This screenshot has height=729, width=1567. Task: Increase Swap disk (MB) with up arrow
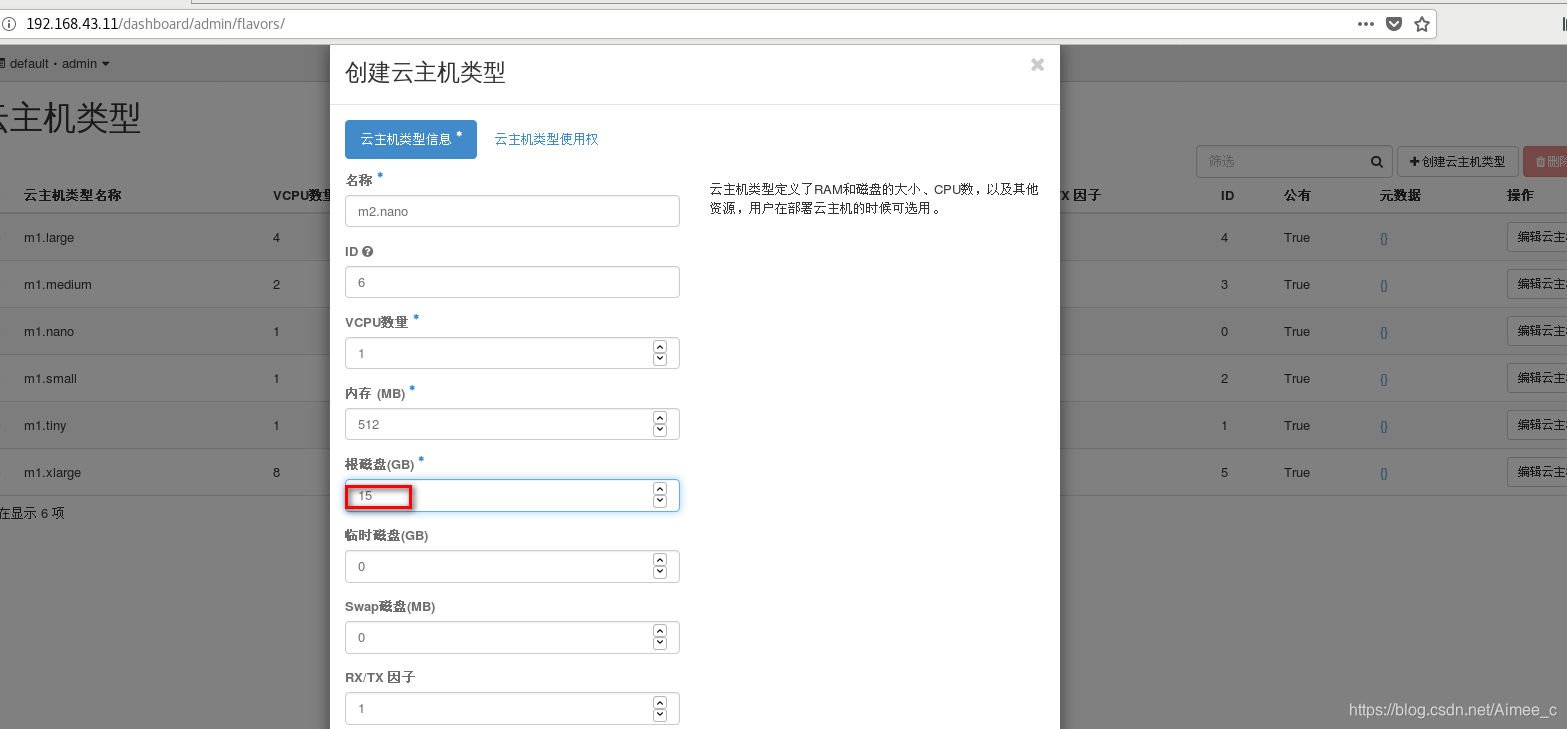coord(659,631)
